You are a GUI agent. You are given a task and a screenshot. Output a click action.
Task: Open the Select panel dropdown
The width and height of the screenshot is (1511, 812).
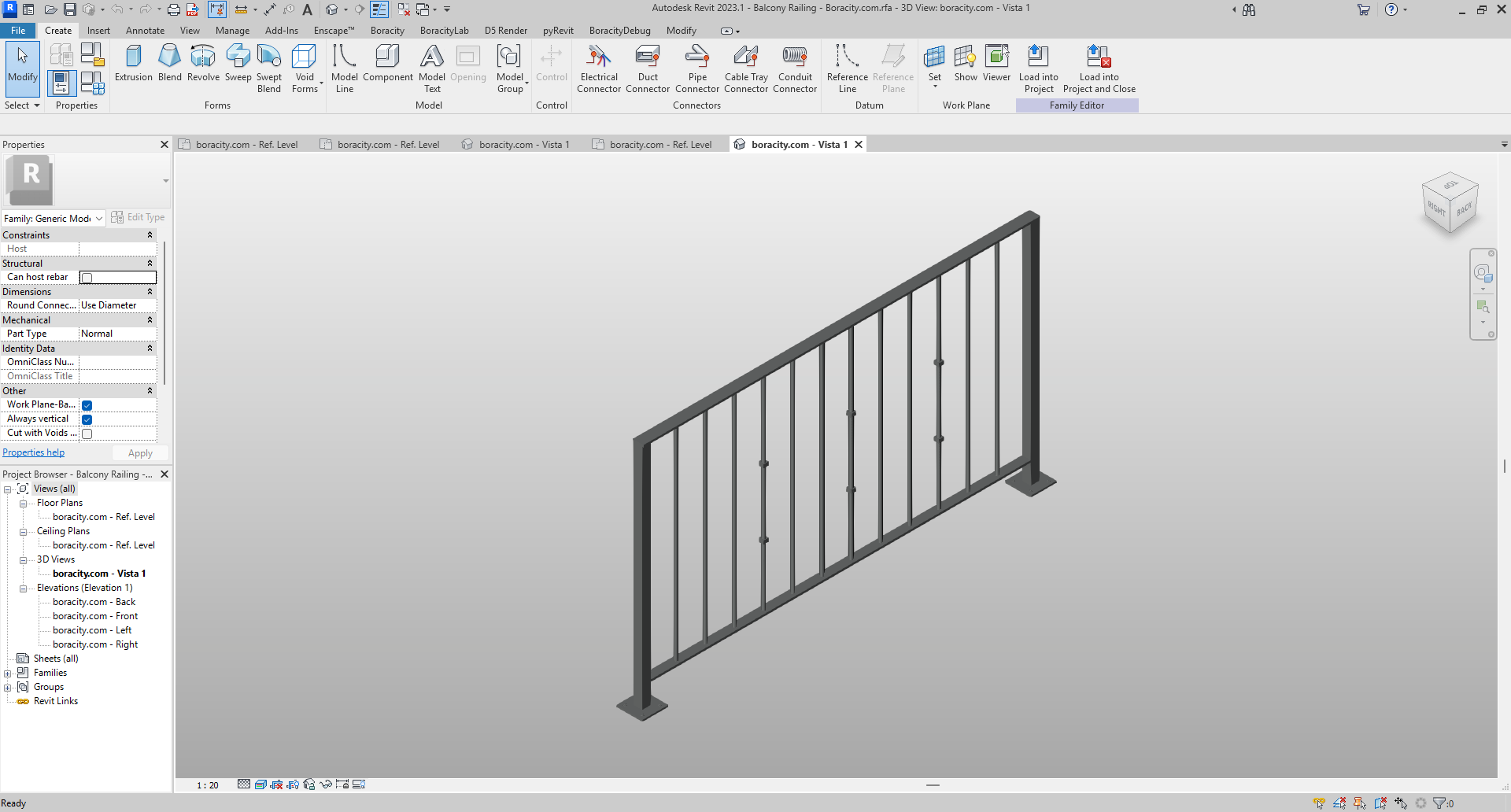(x=22, y=105)
